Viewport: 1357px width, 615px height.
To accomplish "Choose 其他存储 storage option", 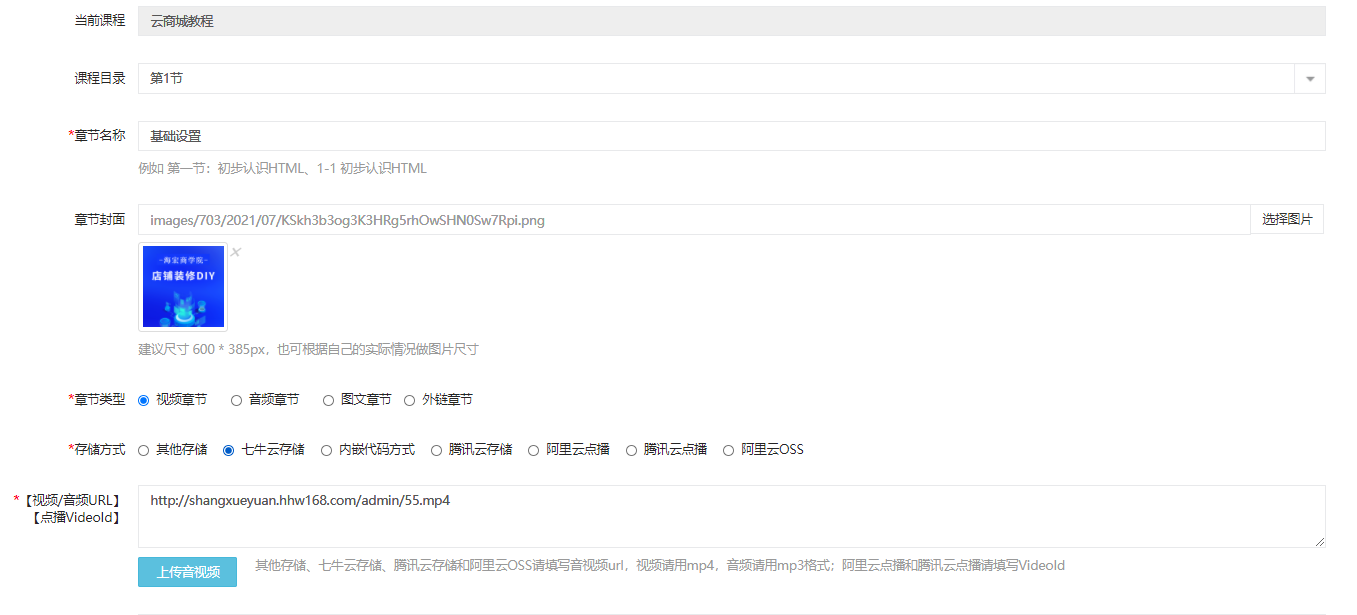I will (144, 450).
